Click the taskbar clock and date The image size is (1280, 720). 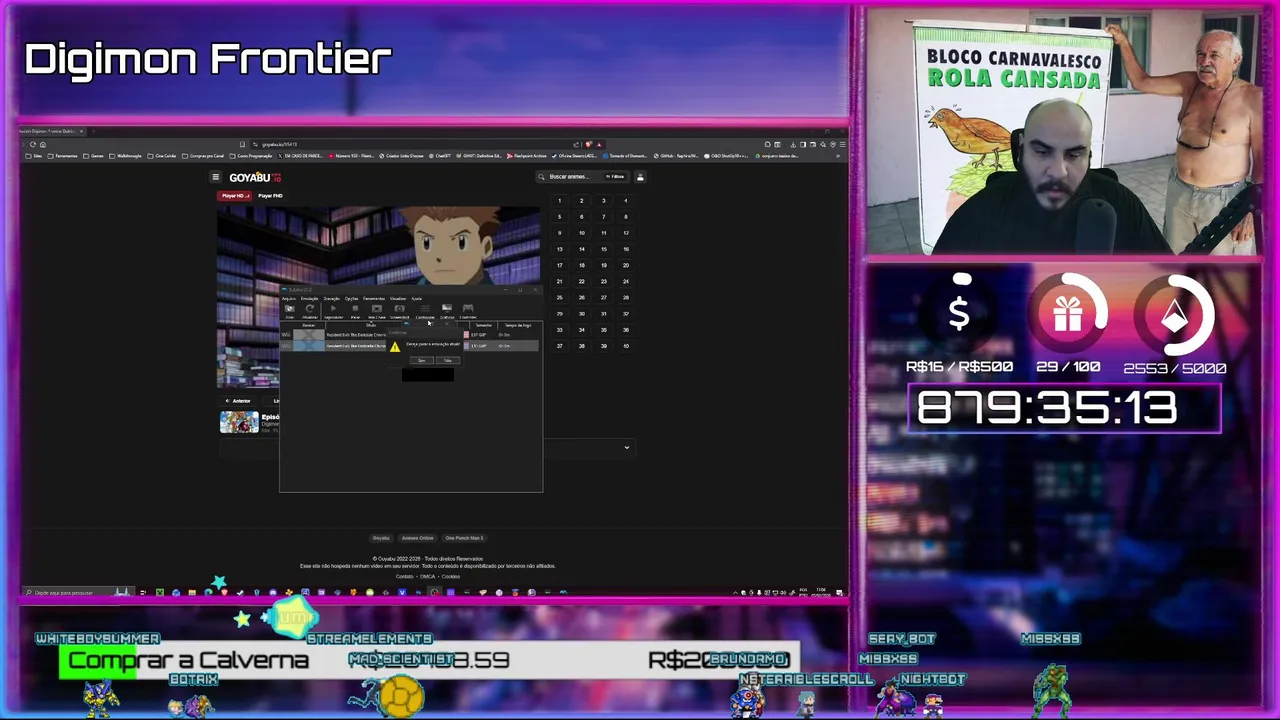point(819,592)
